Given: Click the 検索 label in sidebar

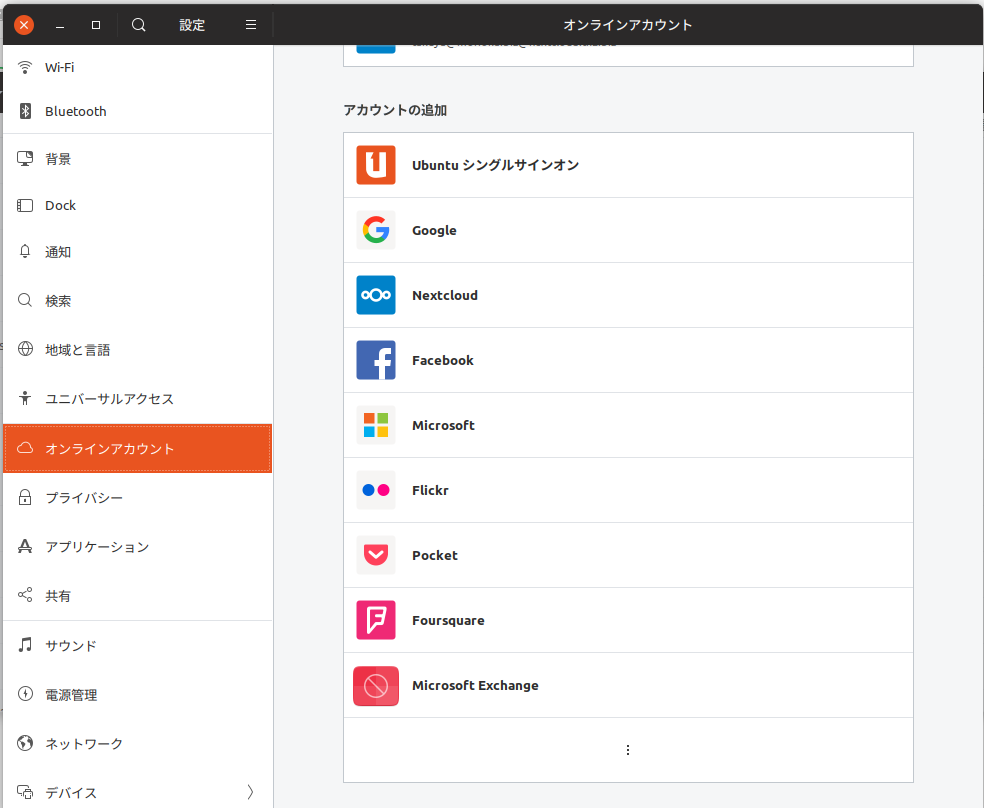Looking at the screenshot, I should pyautogui.click(x=58, y=300).
